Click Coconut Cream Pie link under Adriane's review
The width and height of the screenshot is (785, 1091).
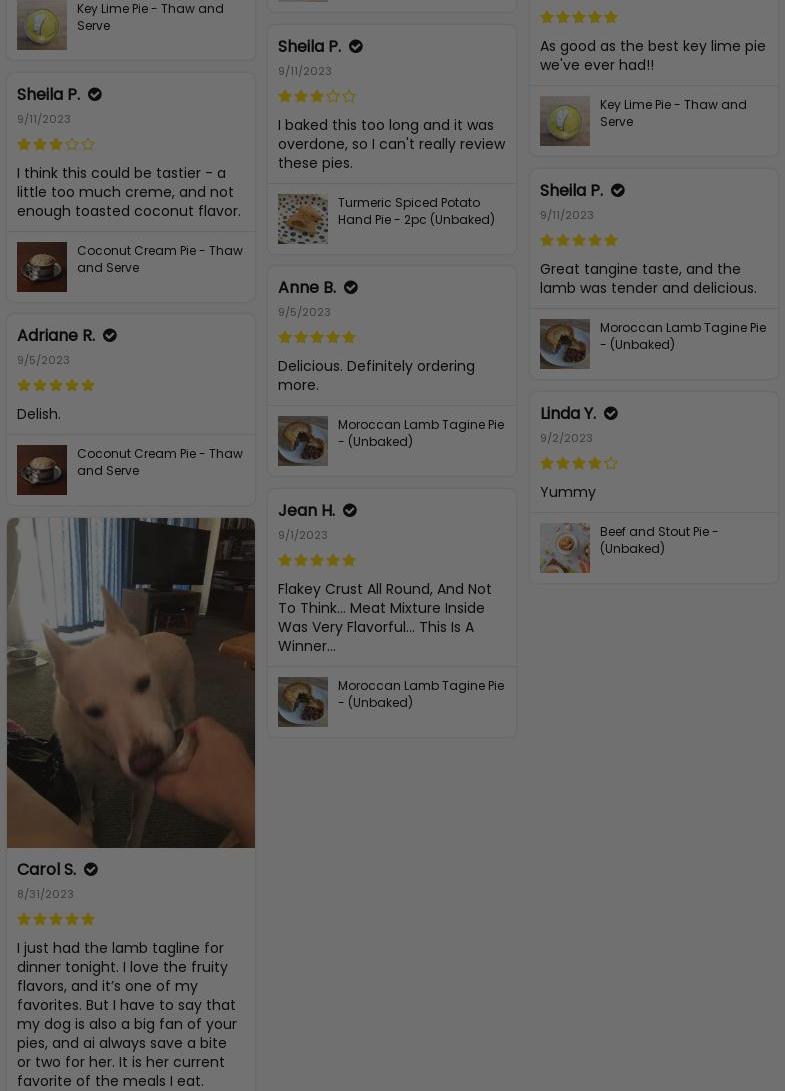(x=159, y=462)
